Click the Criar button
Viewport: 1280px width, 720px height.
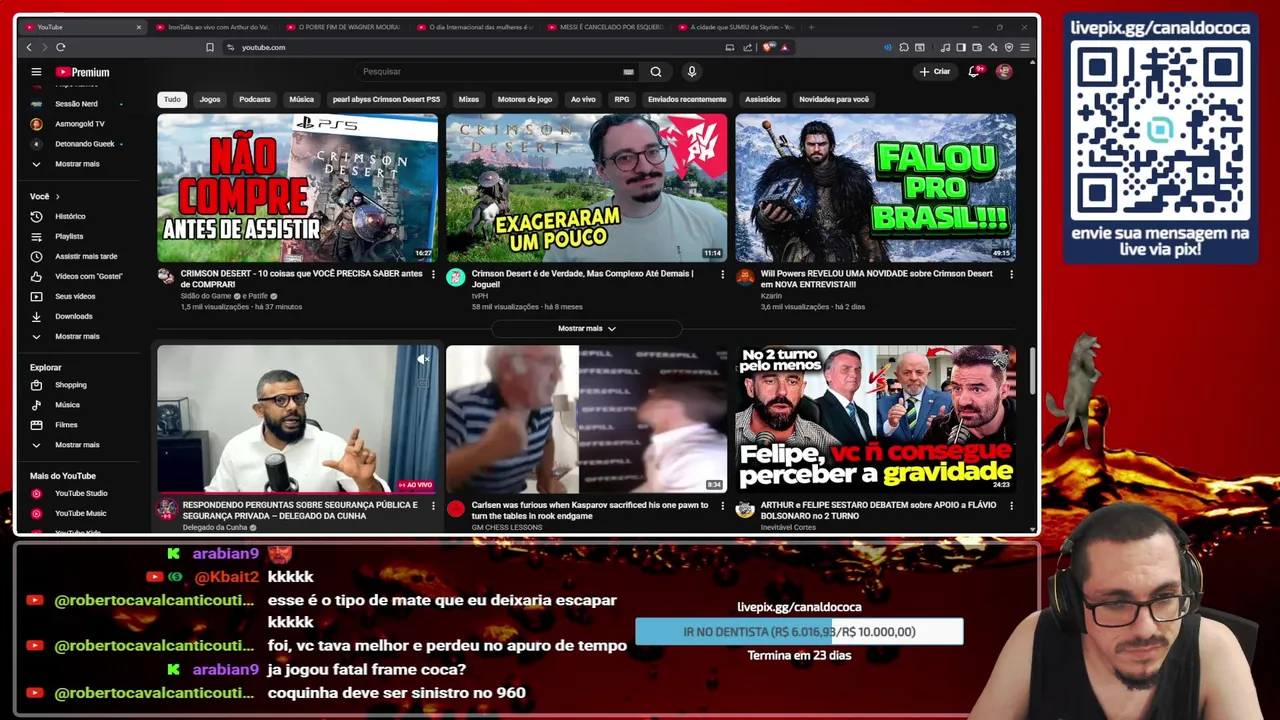pyautogui.click(x=934, y=72)
